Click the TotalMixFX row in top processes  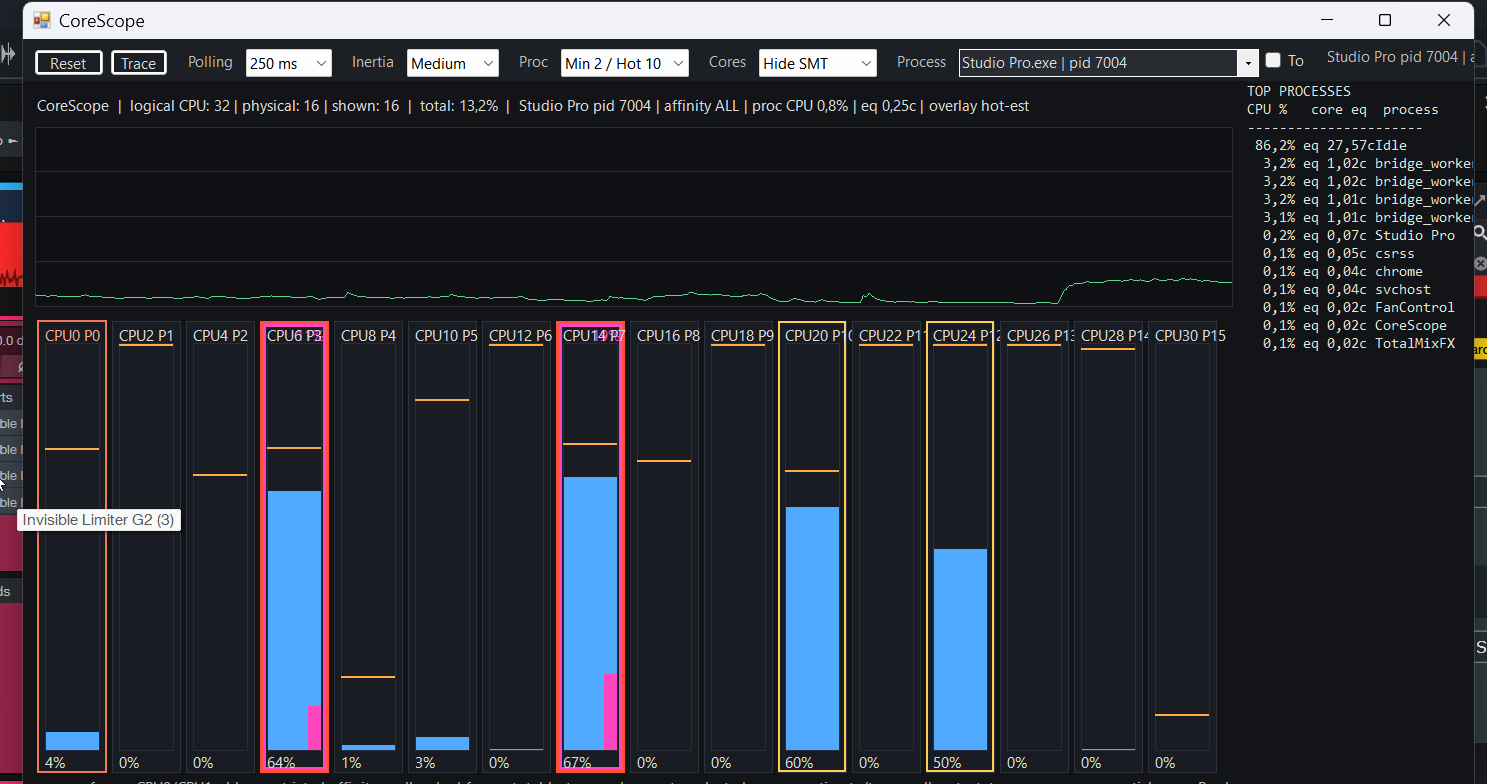(x=1358, y=344)
